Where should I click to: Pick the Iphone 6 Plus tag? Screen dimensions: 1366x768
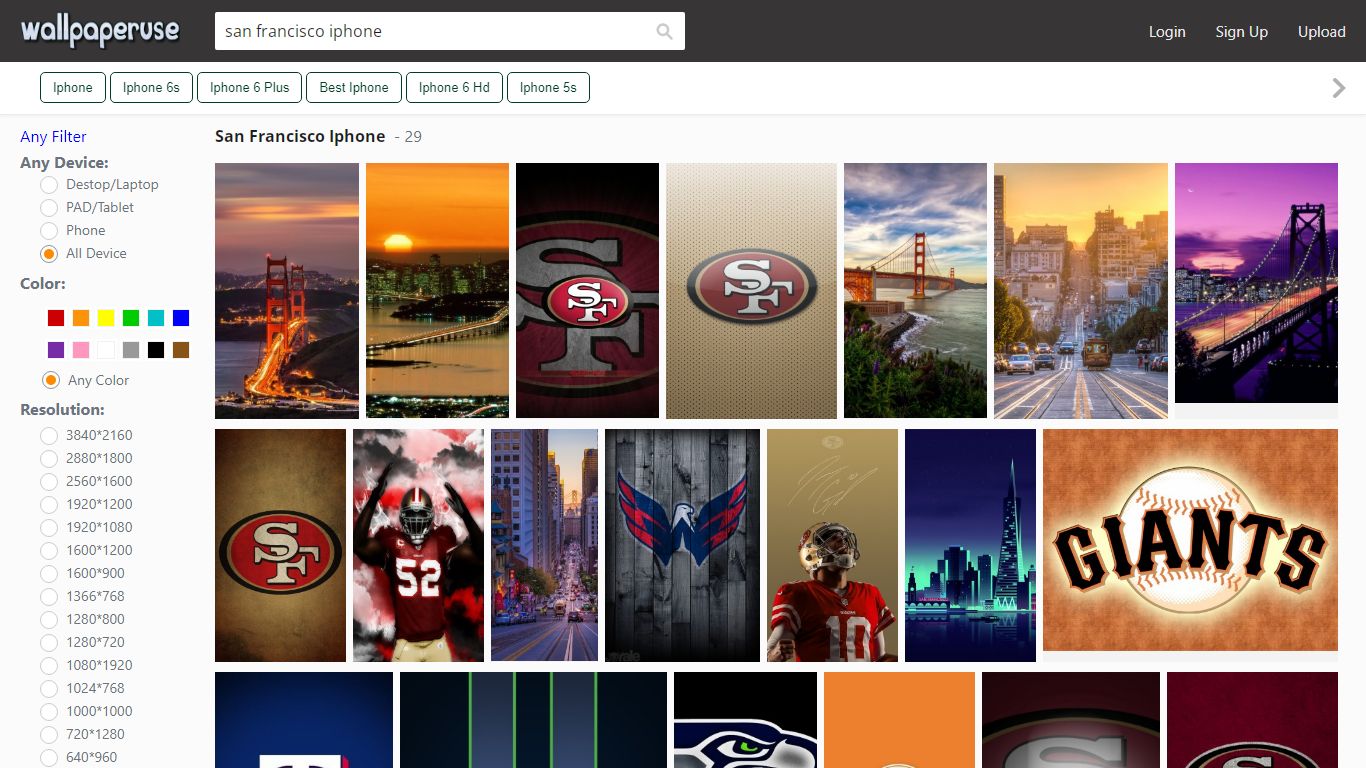(250, 87)
